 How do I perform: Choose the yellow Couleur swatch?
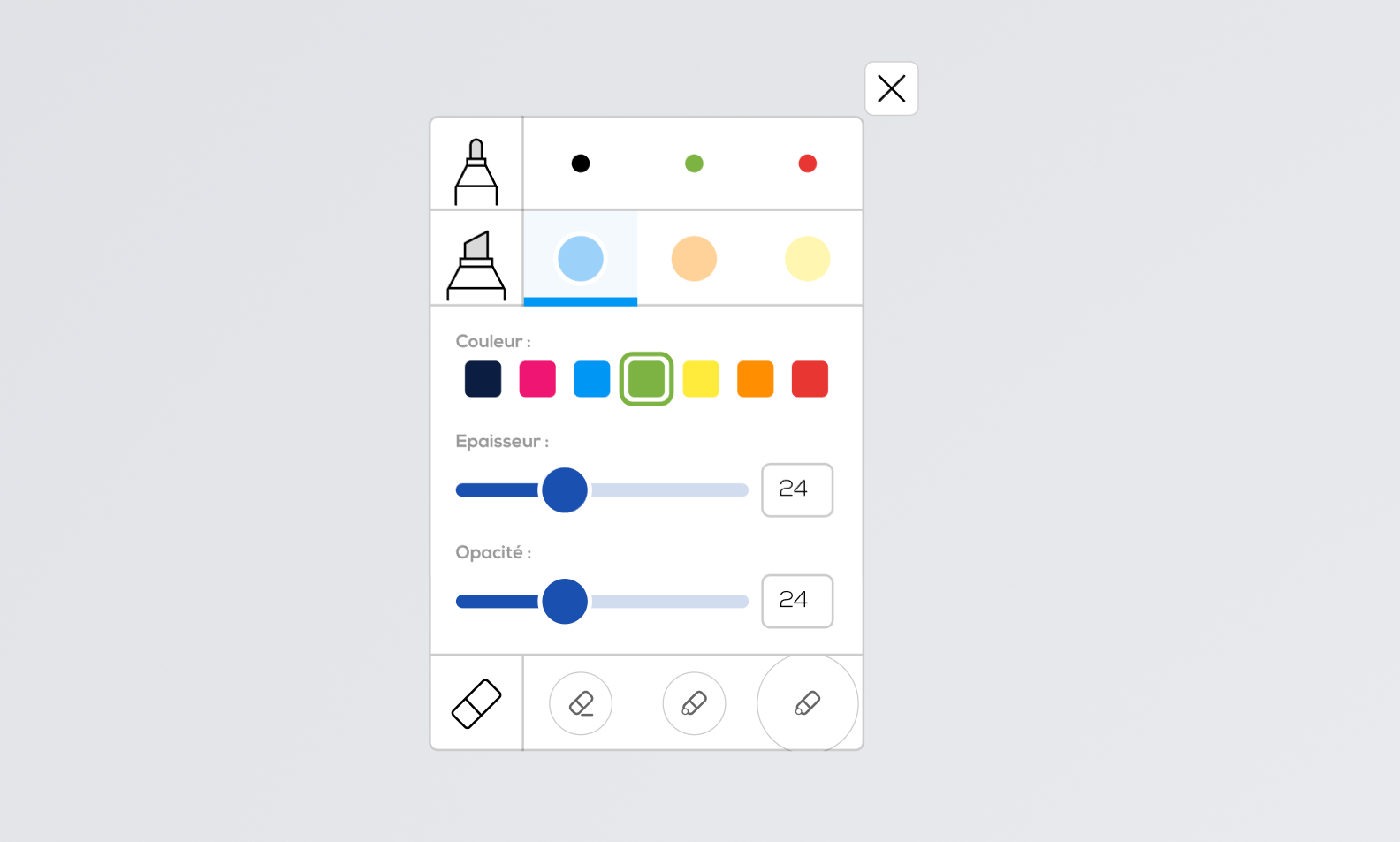point(701,379)
